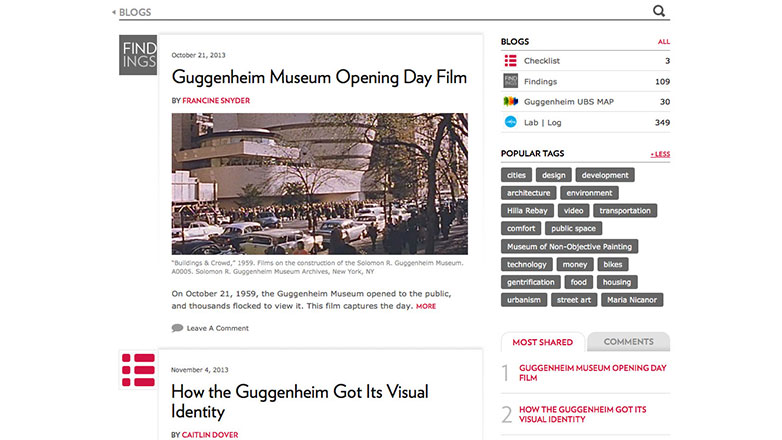Click the November 4, 2013 date
This screenshot has width=782, height=440.
pyautogui.click(x=199, y=370)
